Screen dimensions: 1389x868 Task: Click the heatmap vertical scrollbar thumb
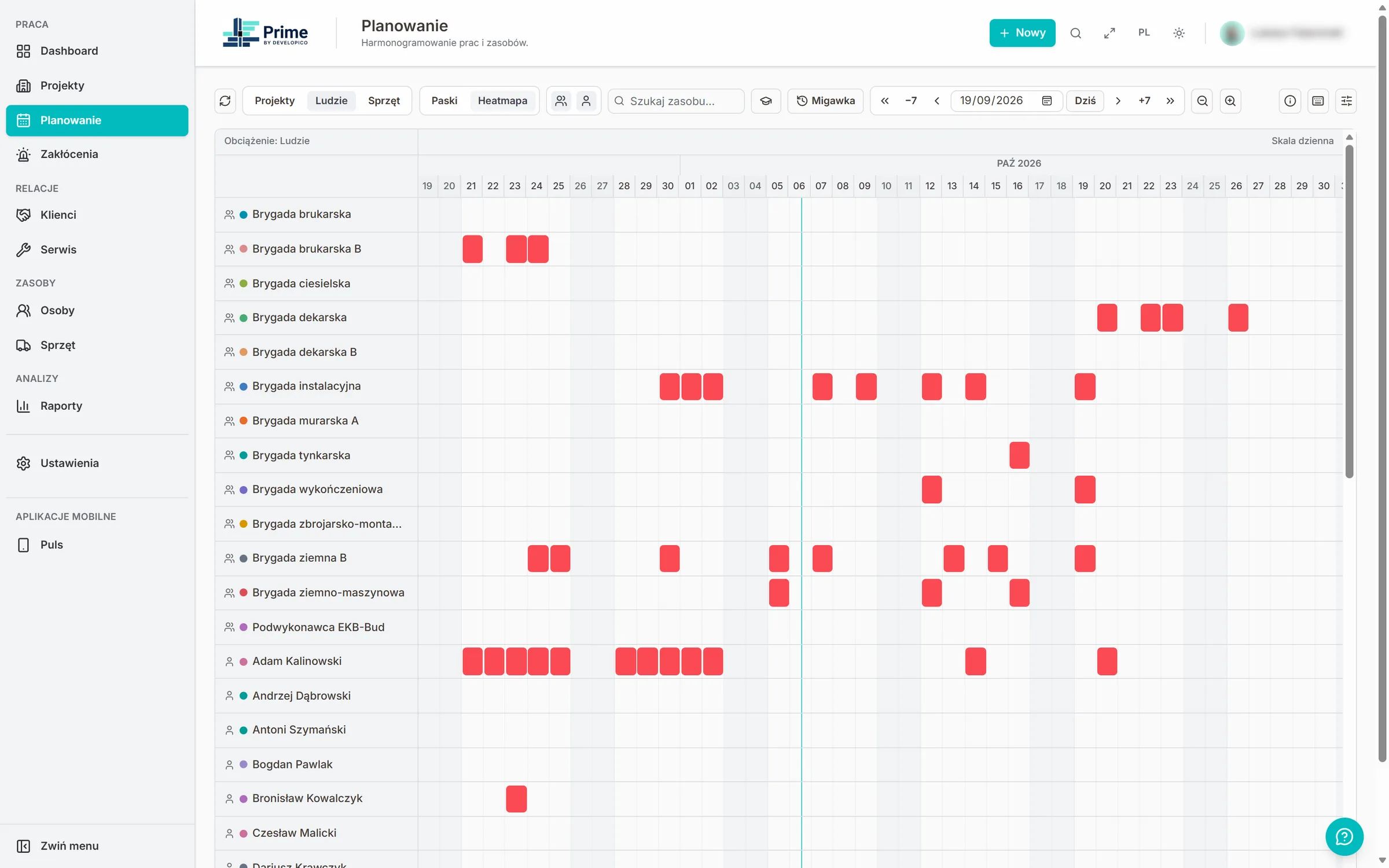tap(1349, 312)
